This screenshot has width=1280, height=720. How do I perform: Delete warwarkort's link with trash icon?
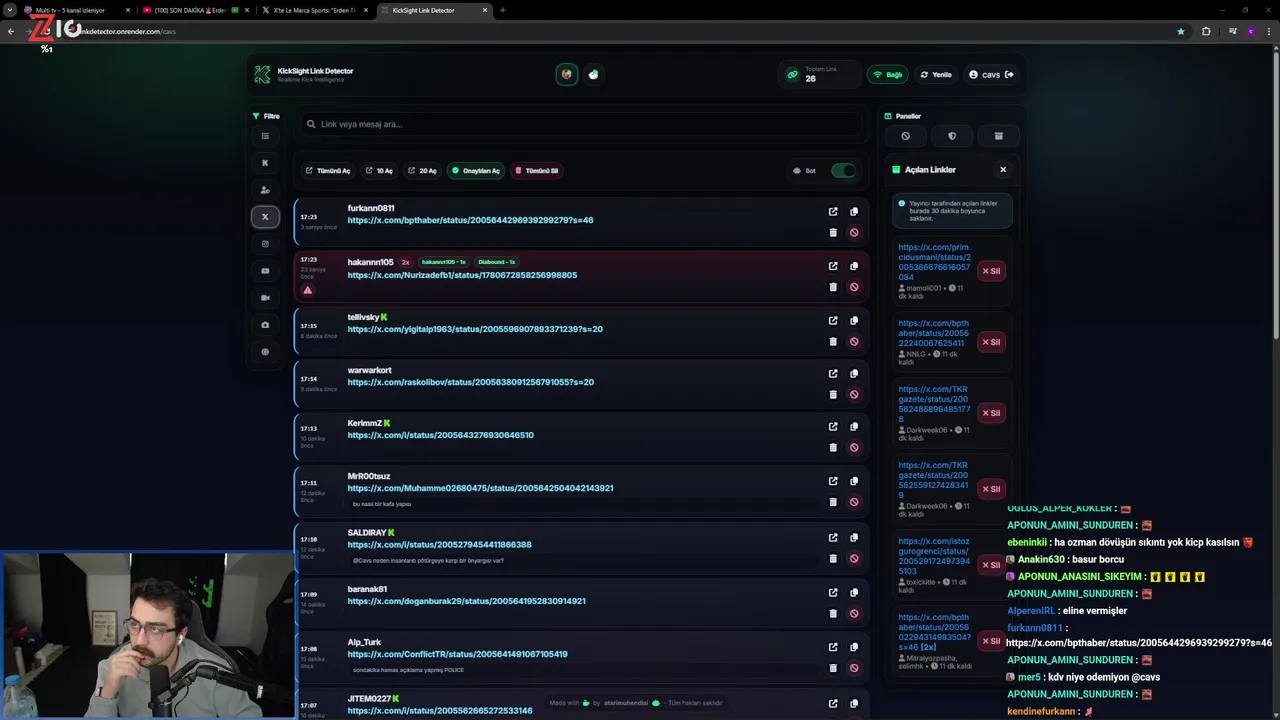[x=833, y=394]
